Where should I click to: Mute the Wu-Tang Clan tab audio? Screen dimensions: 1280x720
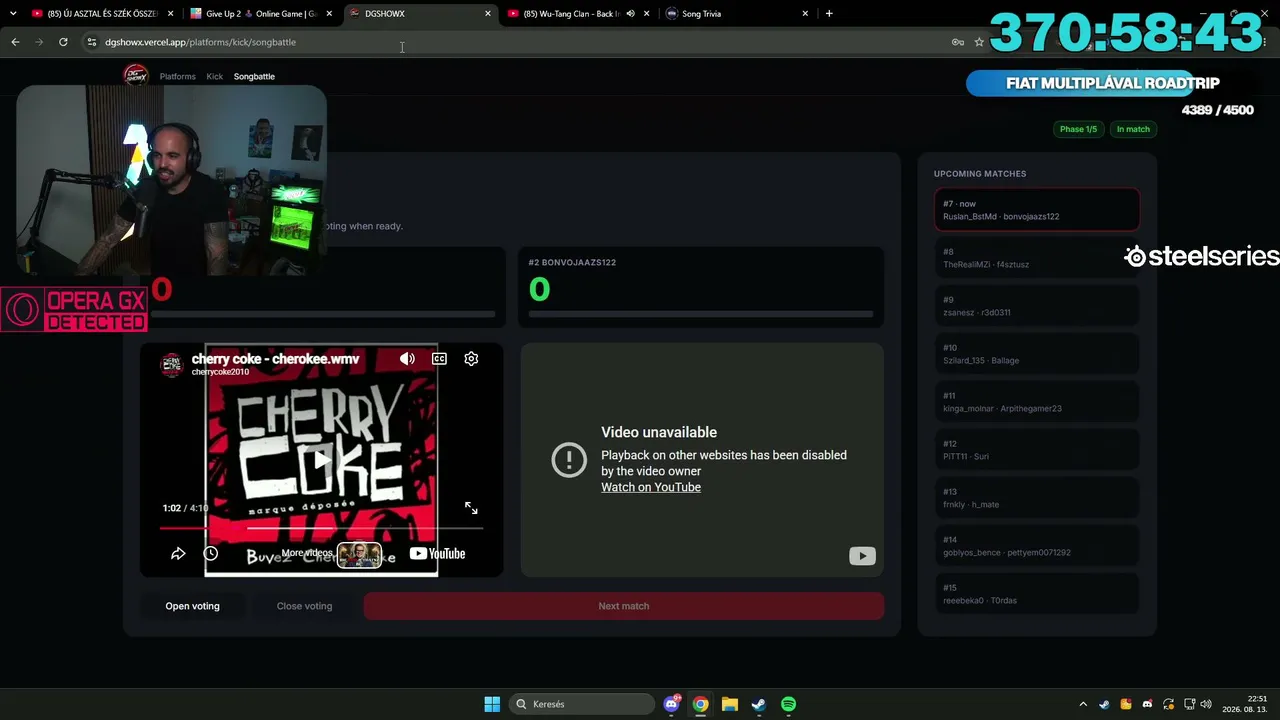pyautogui.click(x=630, y=14)
